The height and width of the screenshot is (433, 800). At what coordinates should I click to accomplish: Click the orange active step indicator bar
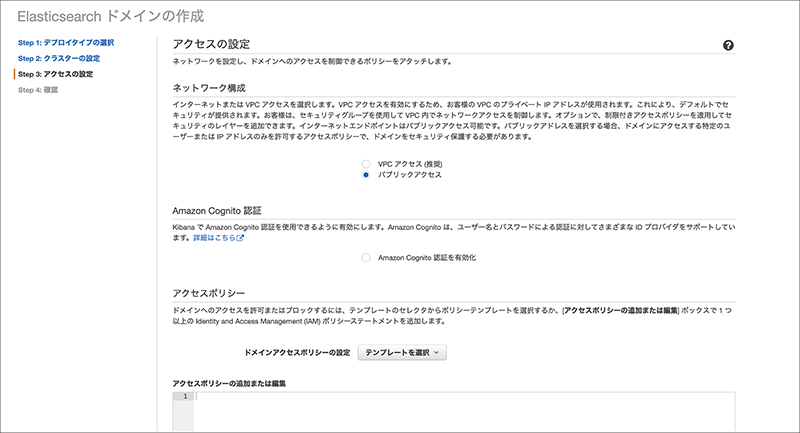[x=15, y=74]
